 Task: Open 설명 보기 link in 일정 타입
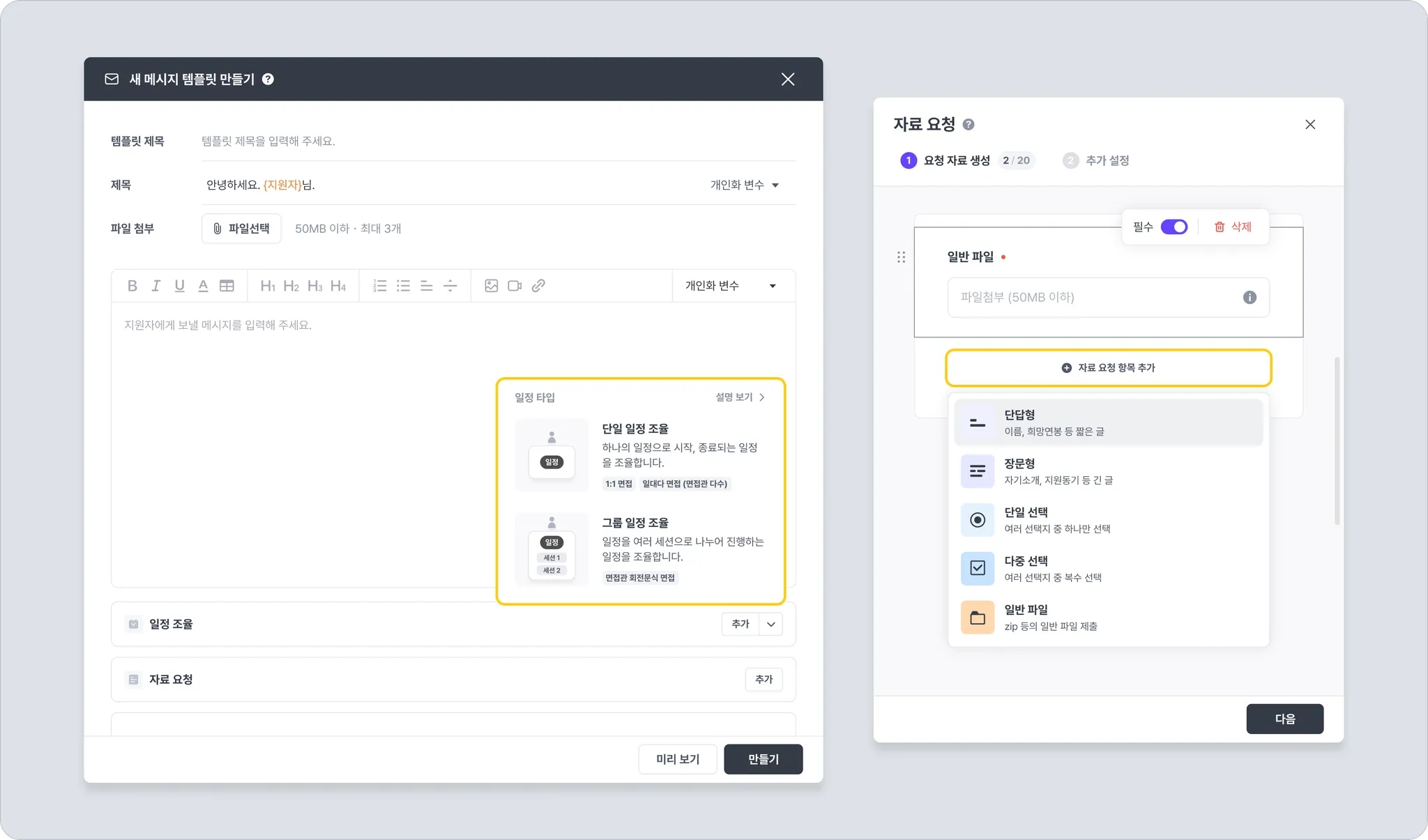click(x=740, y=397)
